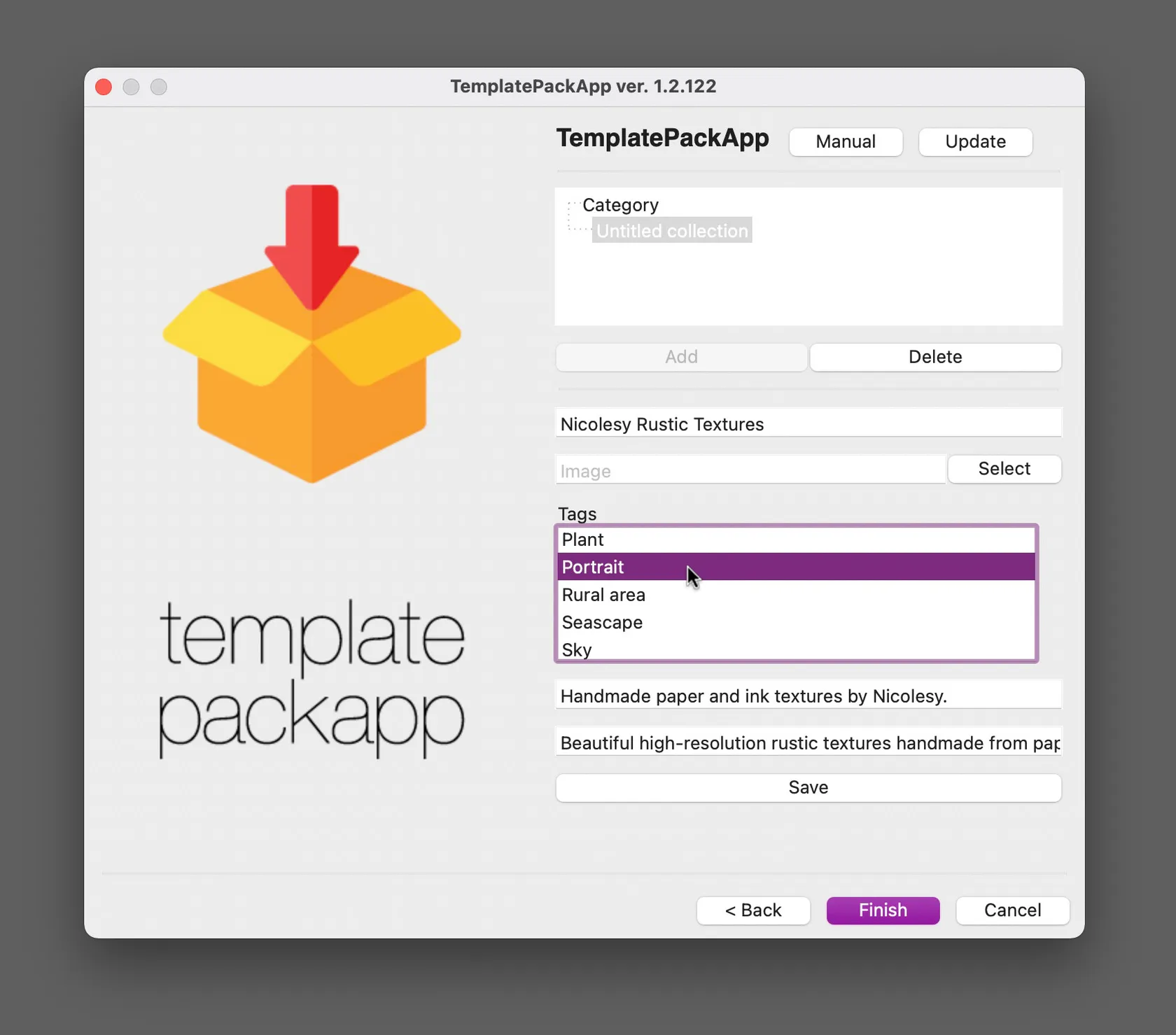Select the Category tree root

620,205
